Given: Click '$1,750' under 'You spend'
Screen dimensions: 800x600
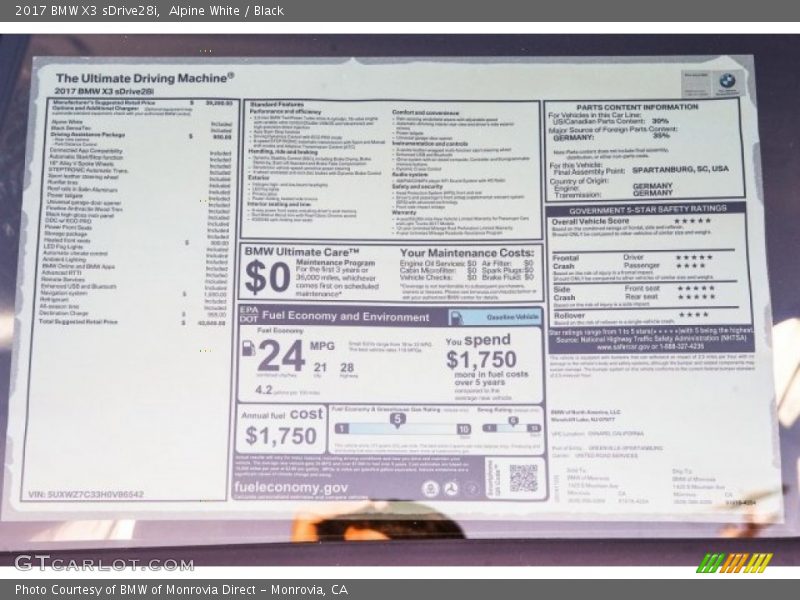Looking at the screenshot, I should click(481, 360).
